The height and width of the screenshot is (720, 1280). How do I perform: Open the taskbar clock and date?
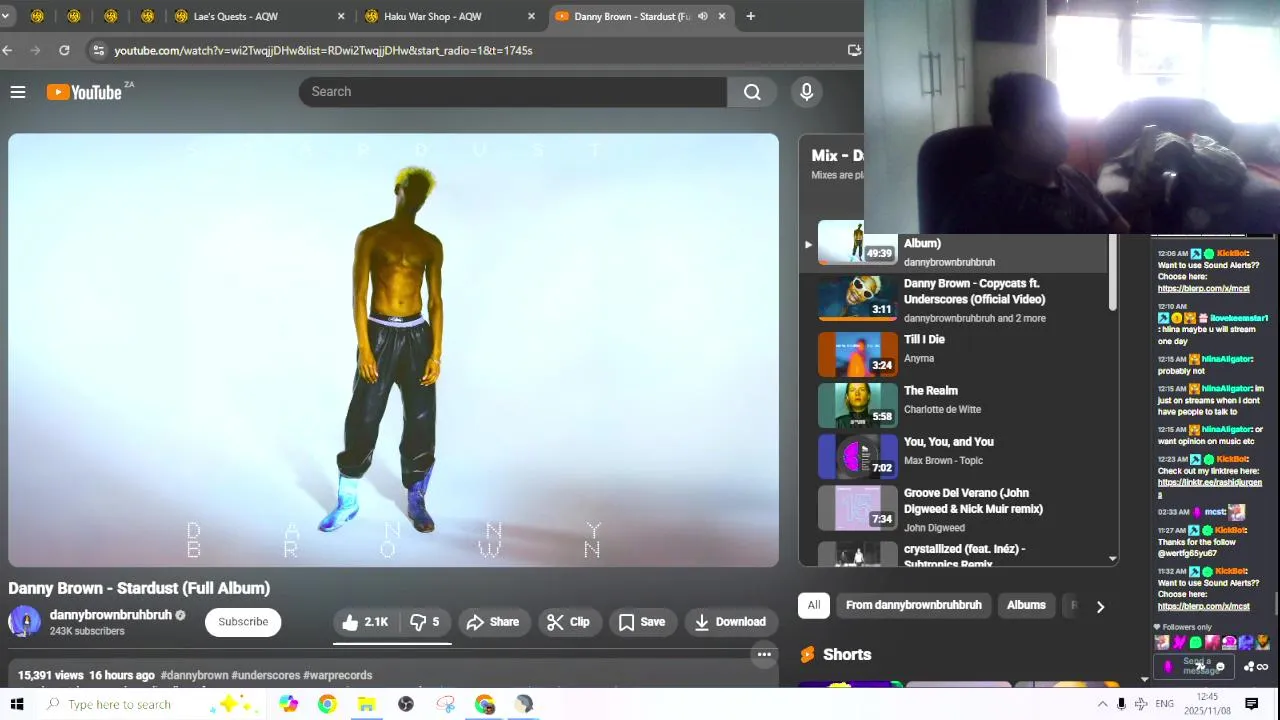coord(1207,704)
